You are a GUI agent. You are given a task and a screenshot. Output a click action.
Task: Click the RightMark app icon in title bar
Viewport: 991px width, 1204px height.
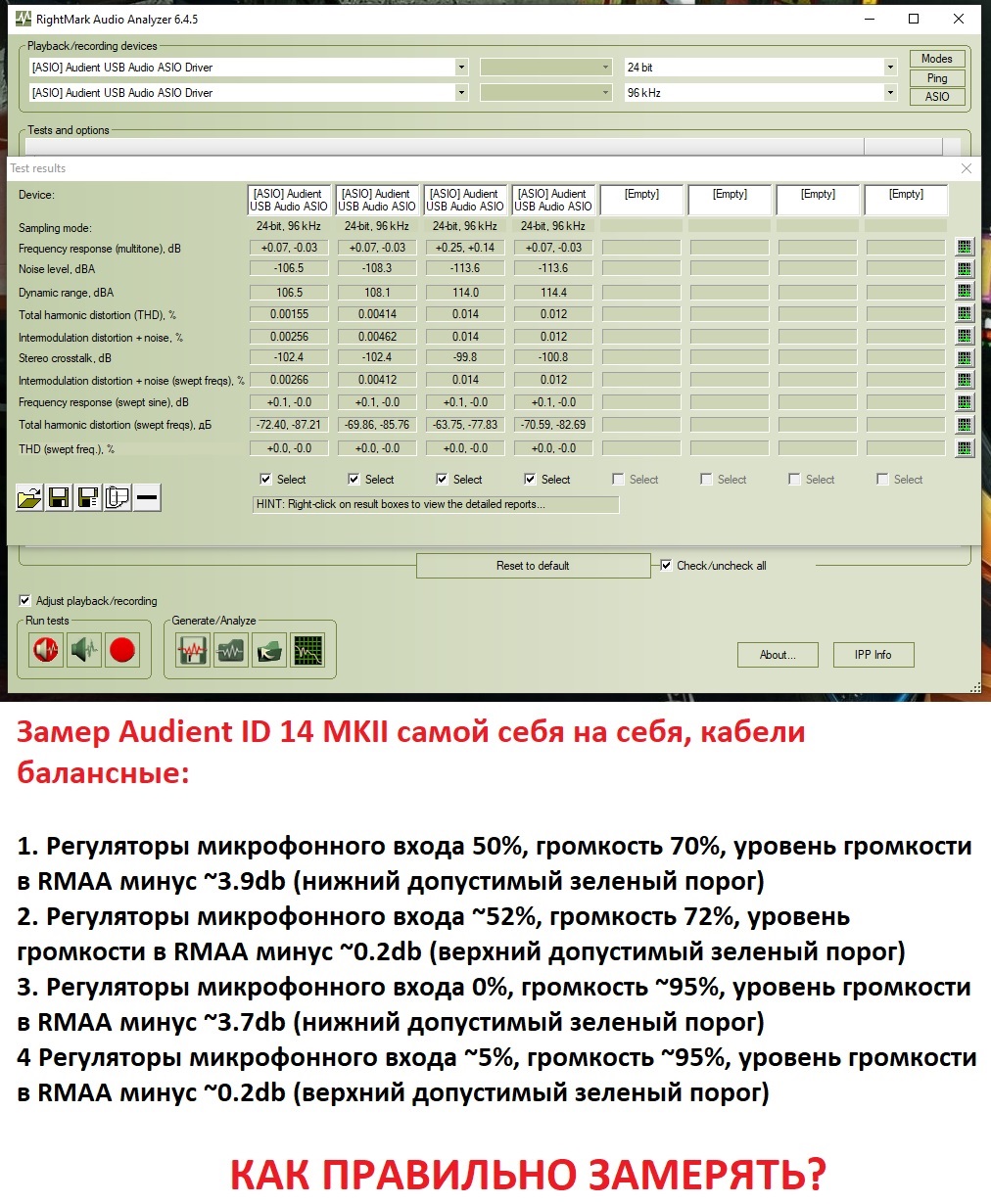(24, 19)
